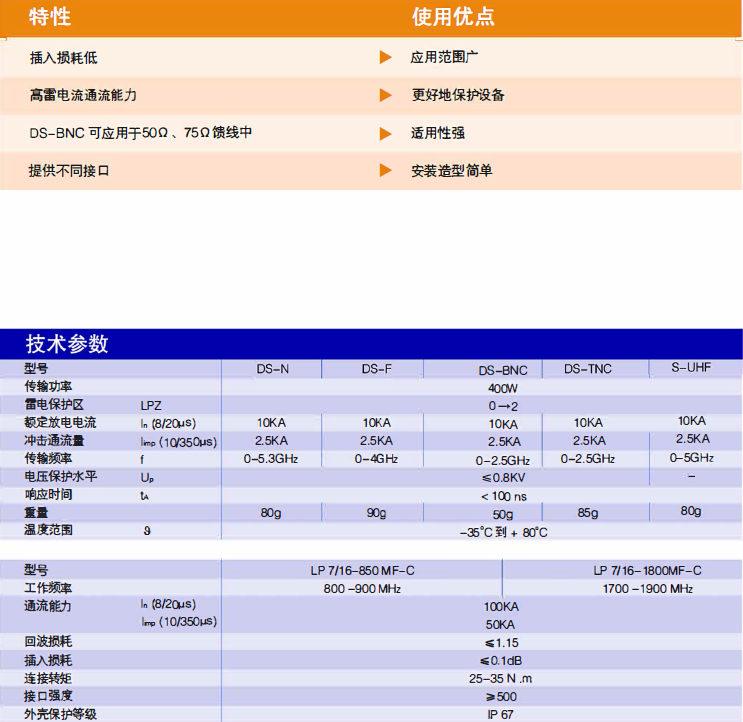Click the 外壳保护等级 row label
The width and height of the screenshot is (743, 722).
click(60, 714)
